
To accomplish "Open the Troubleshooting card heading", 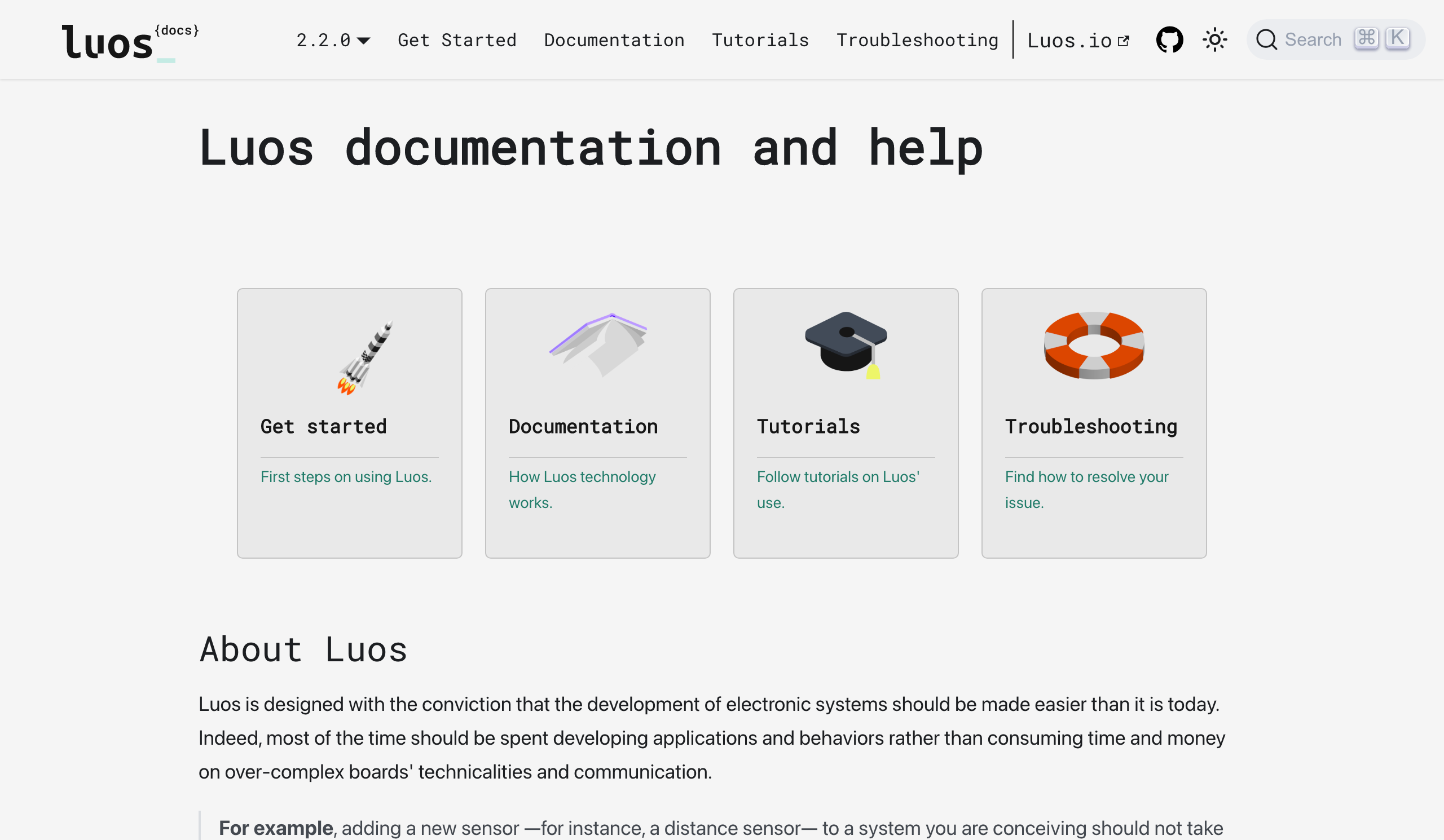I will 1090,427.
